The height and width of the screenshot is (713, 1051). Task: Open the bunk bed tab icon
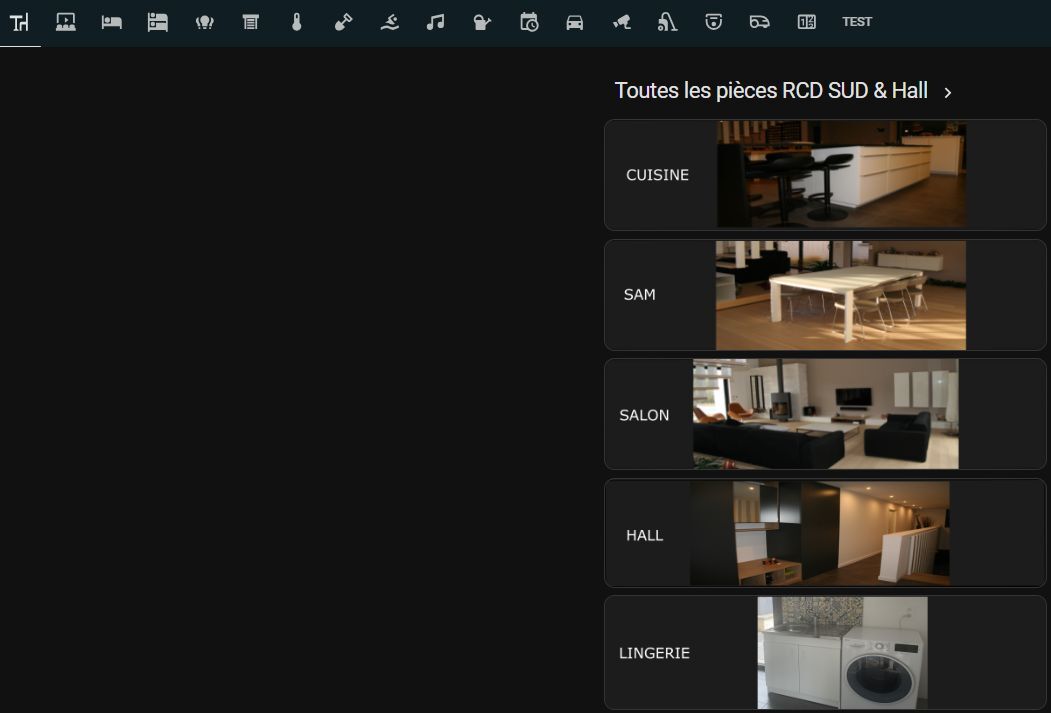point(158,22)
